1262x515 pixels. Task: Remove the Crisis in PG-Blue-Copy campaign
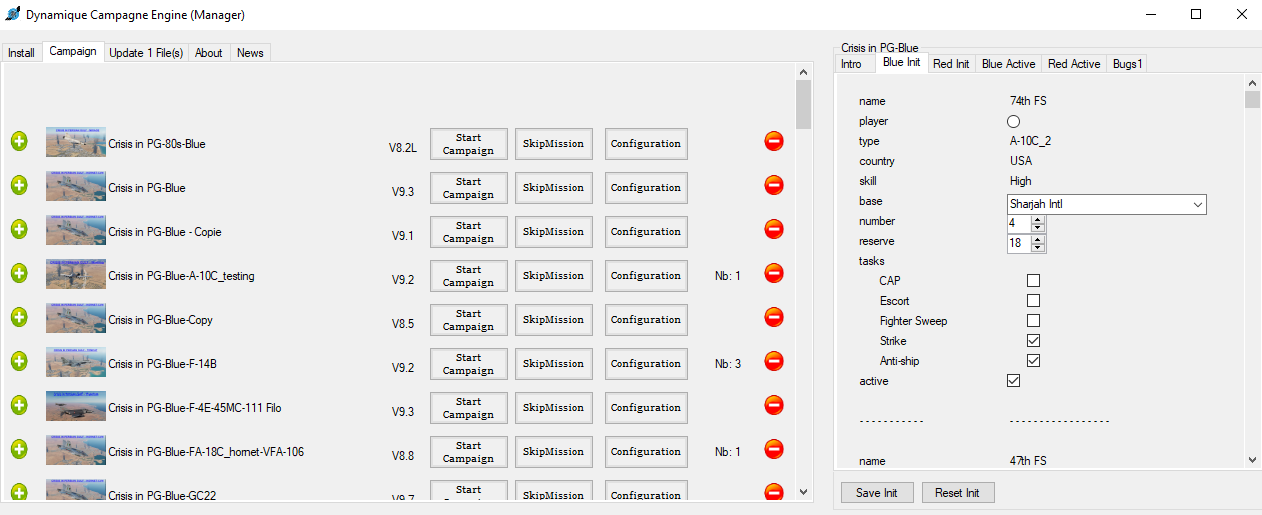point(773,317)
